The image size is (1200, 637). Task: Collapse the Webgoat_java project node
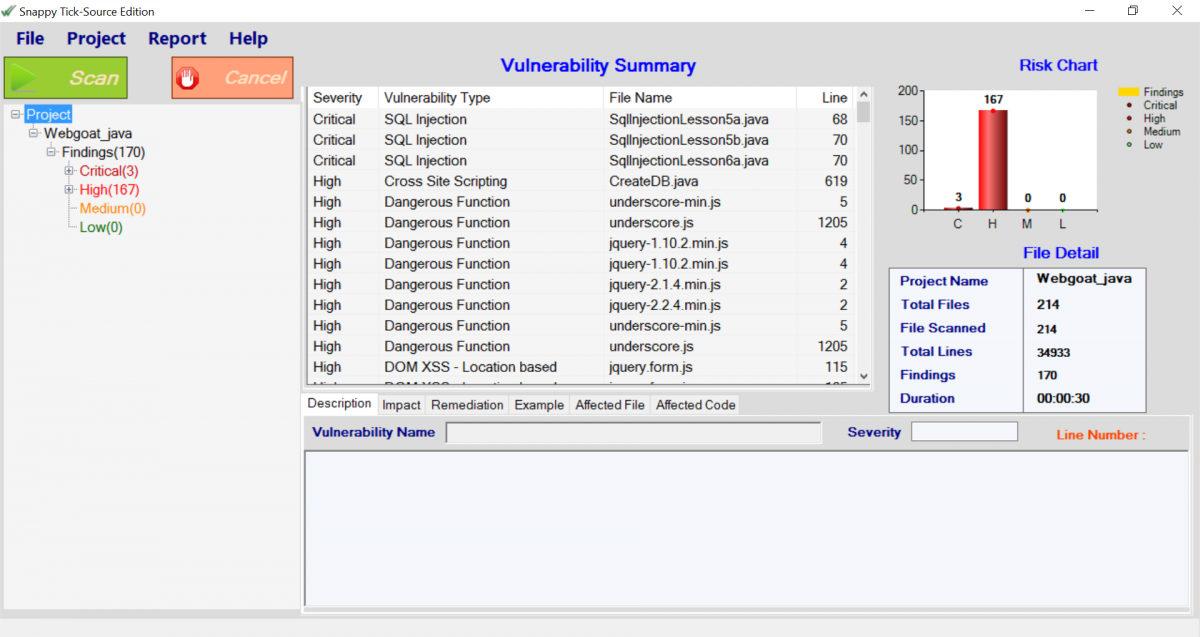click(33, 133)
